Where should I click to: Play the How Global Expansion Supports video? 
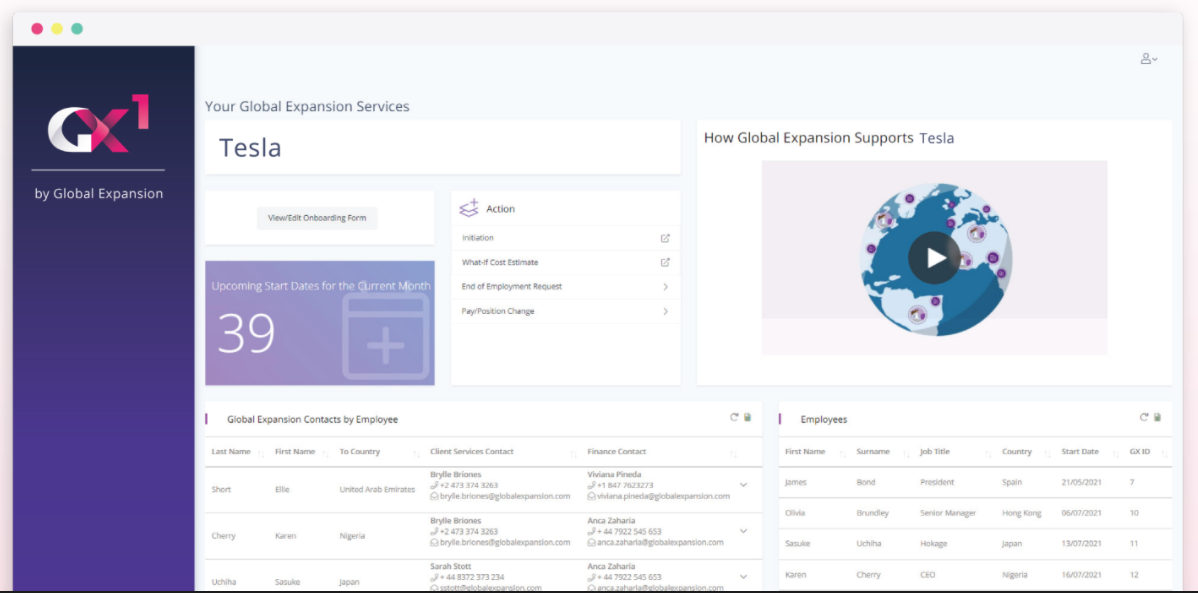click(x=934, y=258)
